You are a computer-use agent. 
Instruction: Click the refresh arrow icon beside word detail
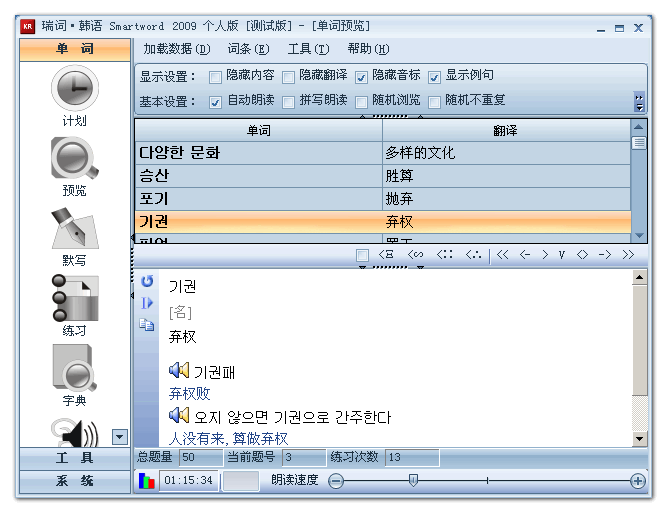147,281
